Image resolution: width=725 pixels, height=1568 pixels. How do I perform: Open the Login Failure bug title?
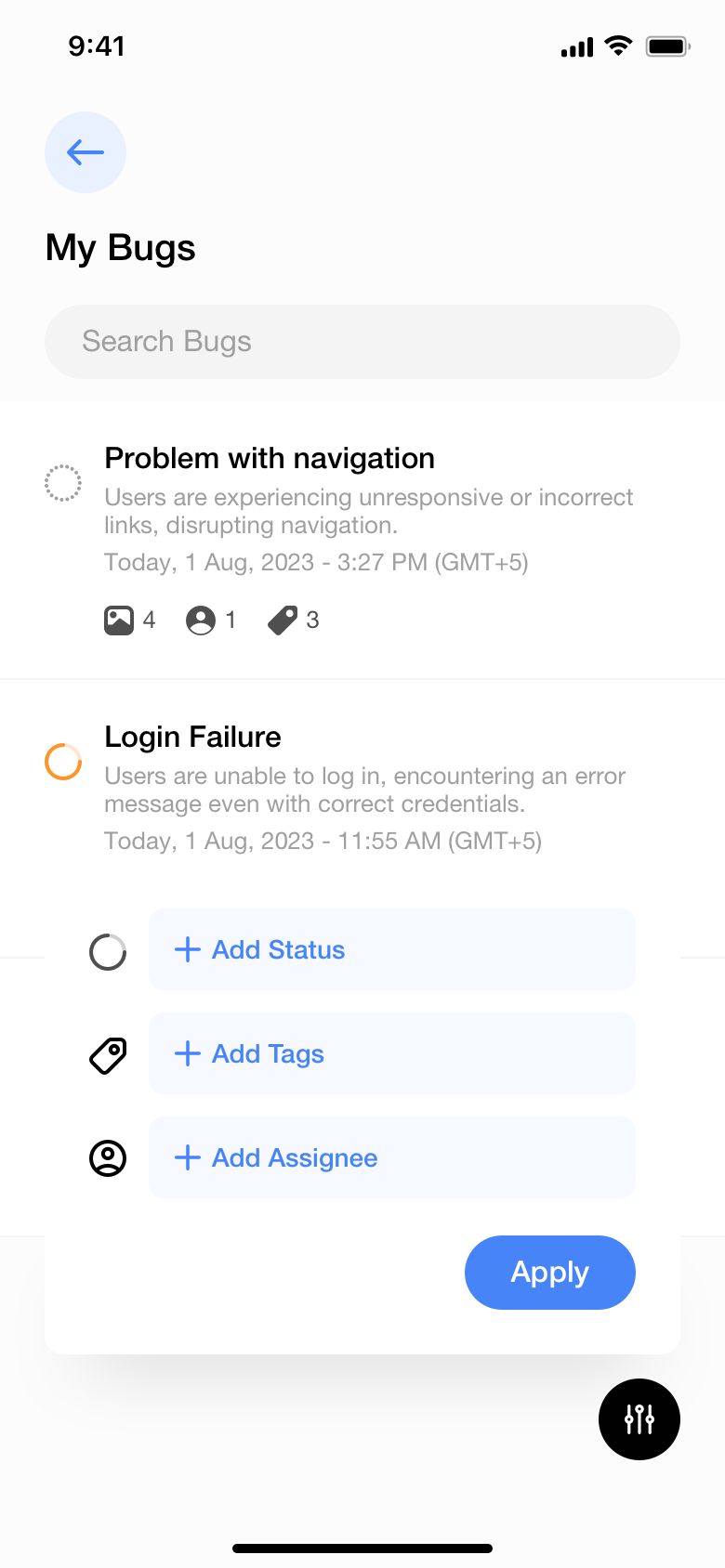[192, 738]
